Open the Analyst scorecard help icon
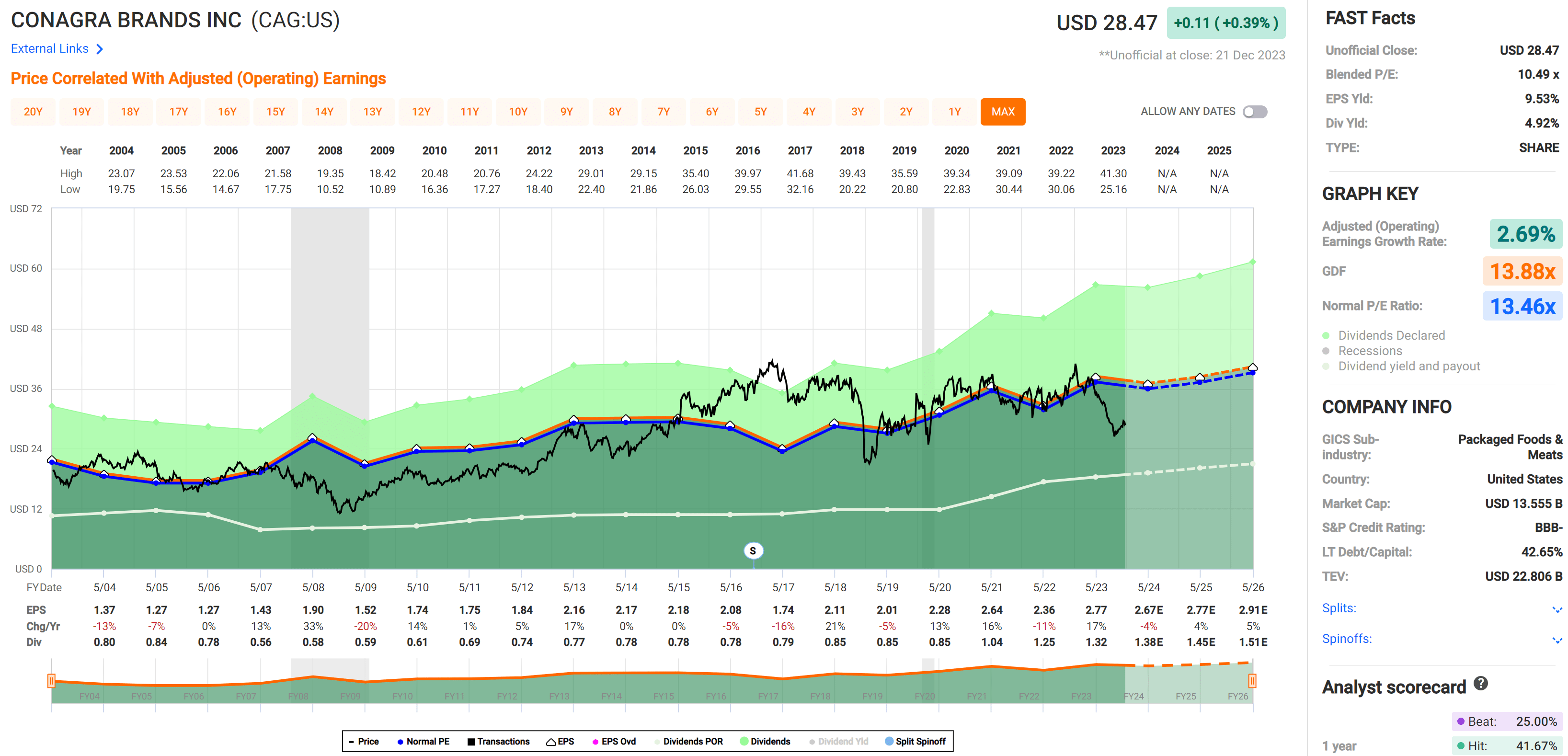 [x=1481, y=684]
